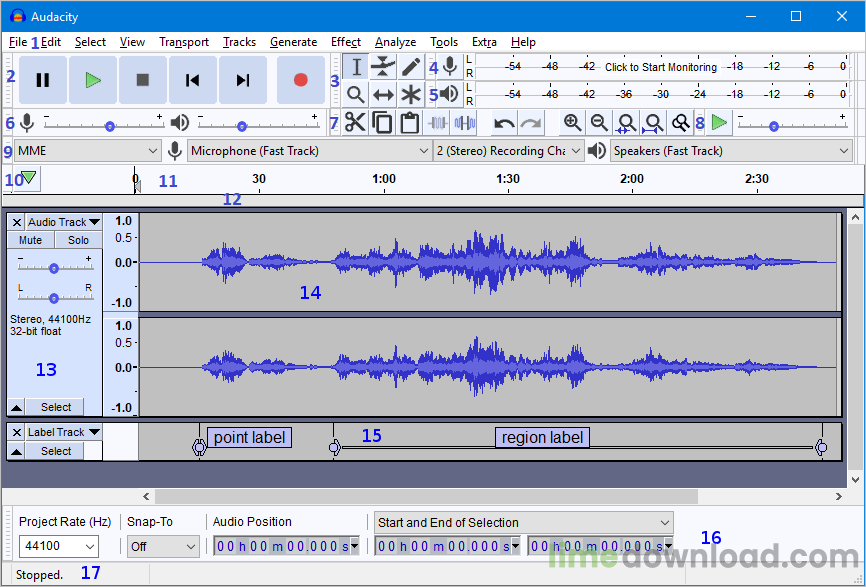Click the Undo arrow icon
Screen dimensions: 866x587
pos(504,123)
